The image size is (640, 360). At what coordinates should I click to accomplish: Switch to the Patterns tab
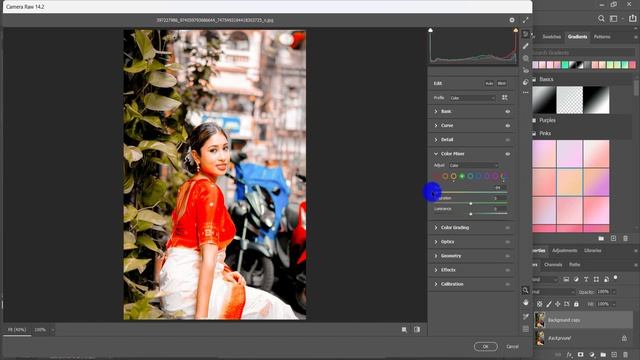pyautogui.click(x=602, y=37)
